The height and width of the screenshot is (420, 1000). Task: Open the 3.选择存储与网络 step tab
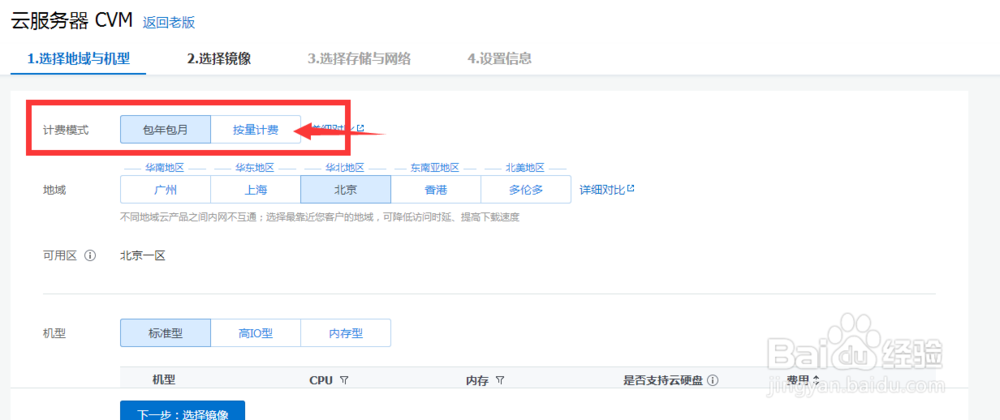pyautogui.click(x=359, y=59)
